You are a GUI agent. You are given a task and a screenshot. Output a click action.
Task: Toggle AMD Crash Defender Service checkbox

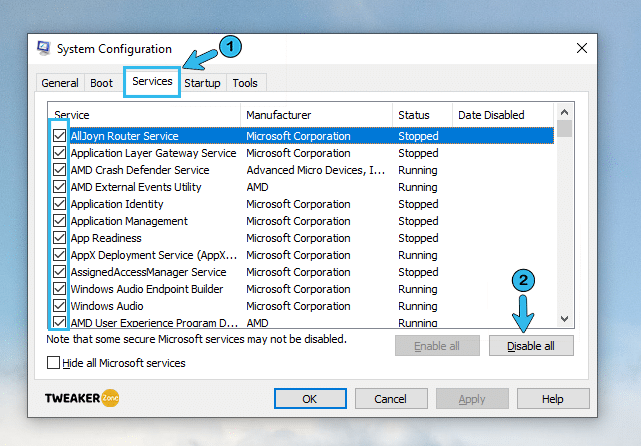pos(60,169)
